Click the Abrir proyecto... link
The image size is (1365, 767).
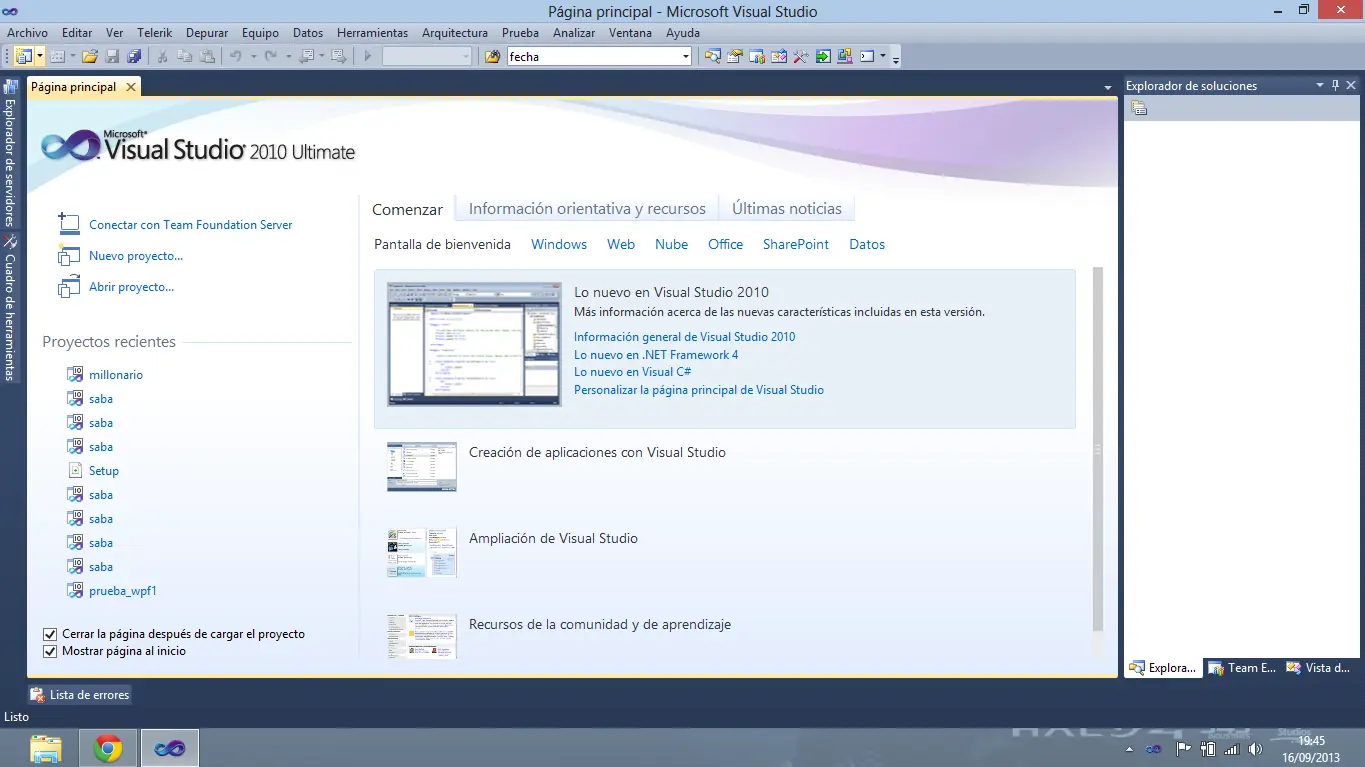point(131,287)
